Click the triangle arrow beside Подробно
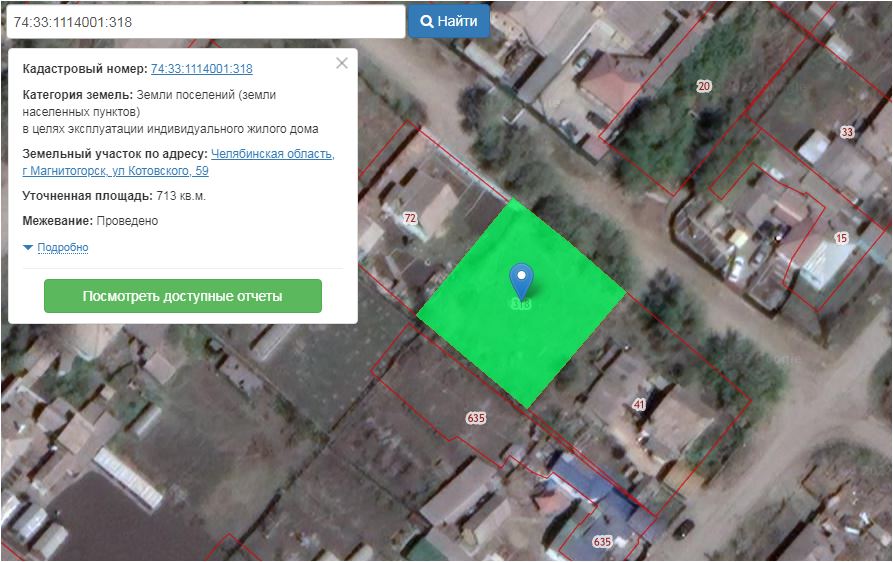 click(28, 247)
